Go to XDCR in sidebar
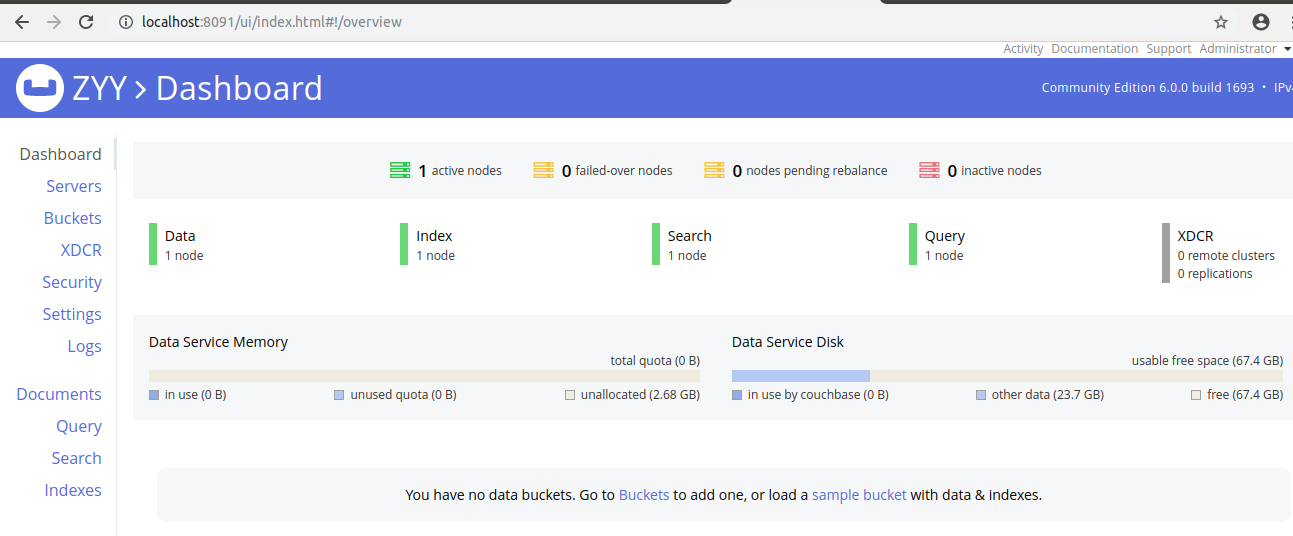 pyautogui.click(x=81, y=250)
